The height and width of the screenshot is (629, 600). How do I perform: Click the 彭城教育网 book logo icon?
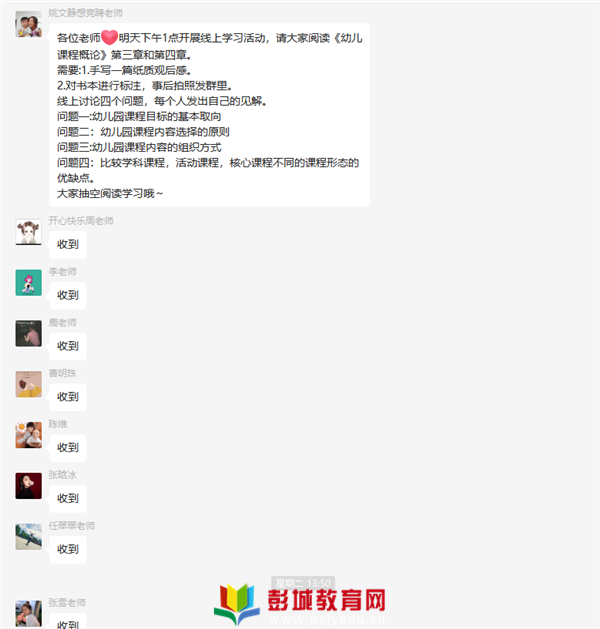coord(236,604)
